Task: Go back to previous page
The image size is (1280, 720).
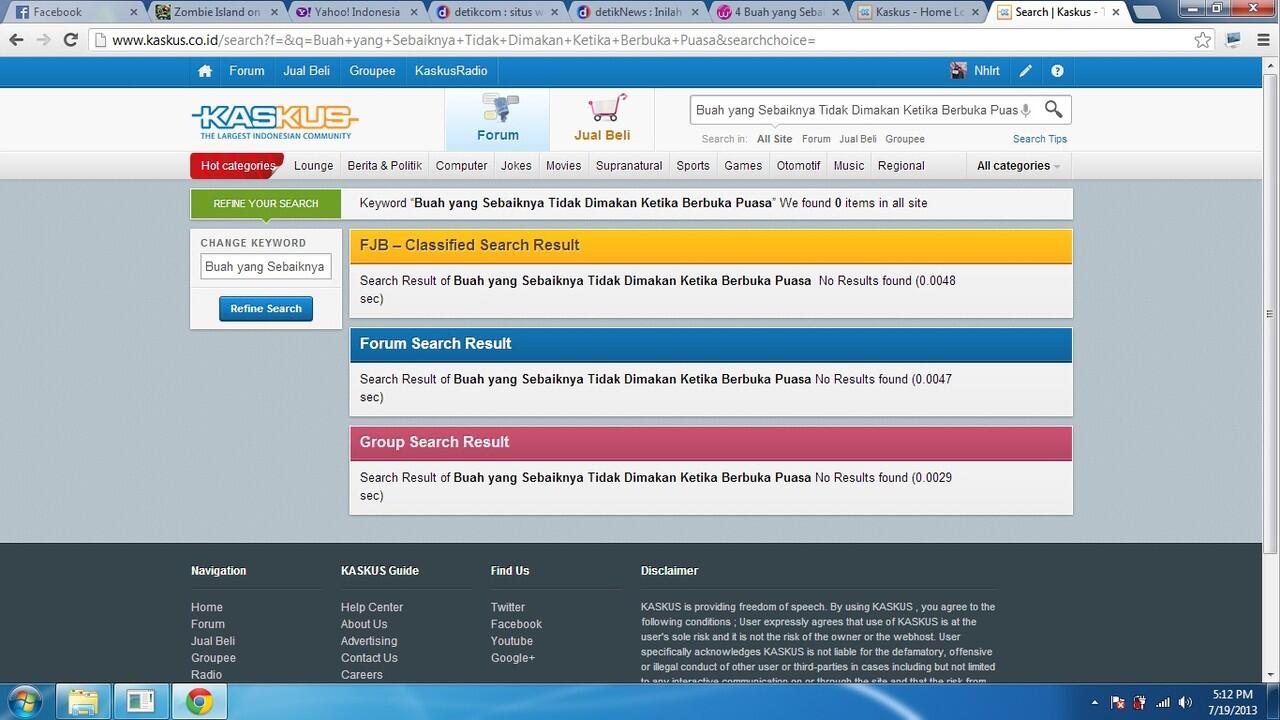Action: (x=16, y=40)
